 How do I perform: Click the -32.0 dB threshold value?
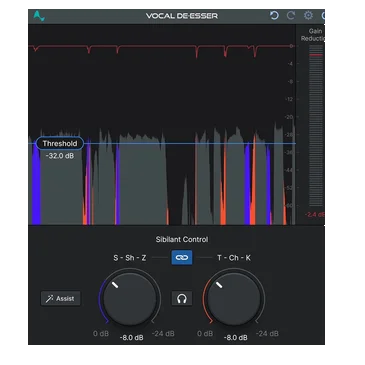click(60, 156)
